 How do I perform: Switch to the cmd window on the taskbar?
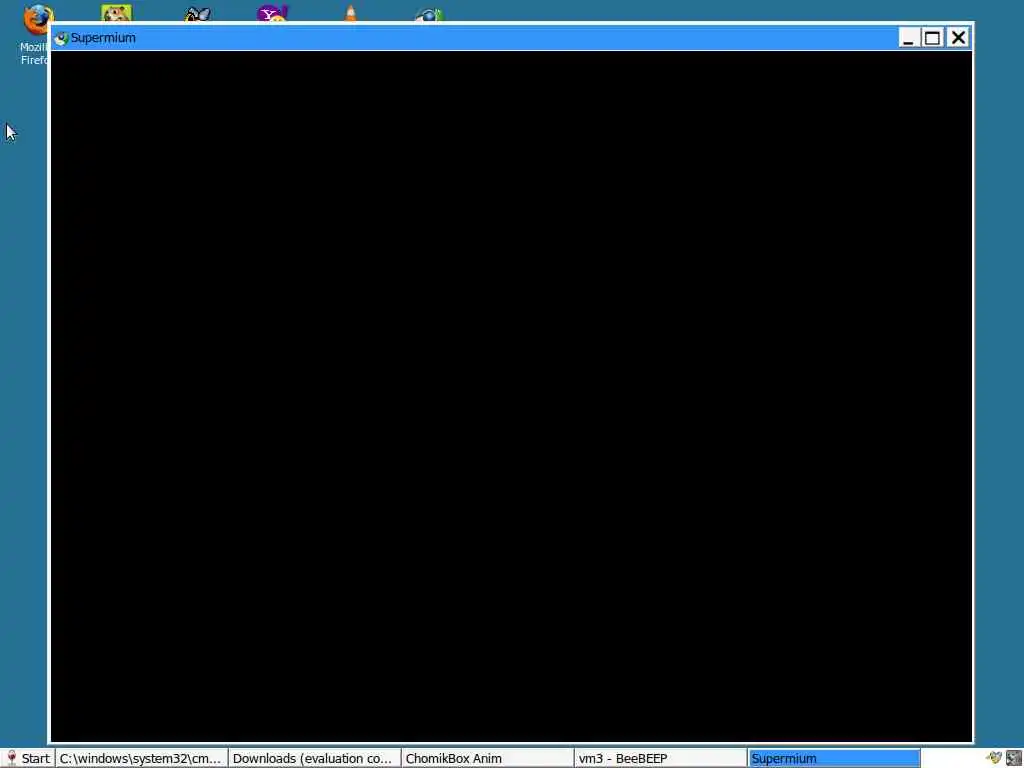pyautogui.click(x=141, y=758)
